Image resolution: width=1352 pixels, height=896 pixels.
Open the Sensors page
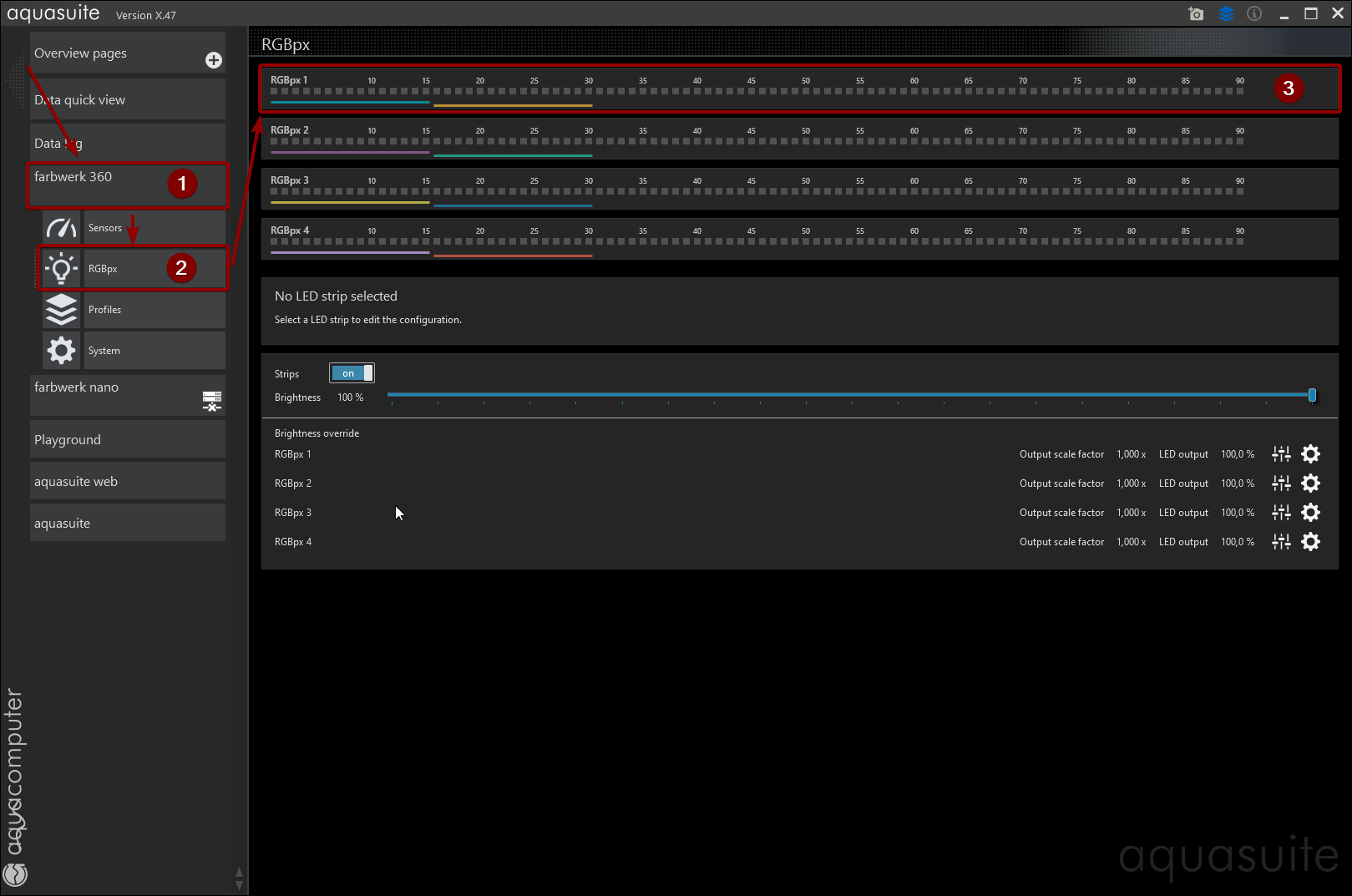coord(134,228)
